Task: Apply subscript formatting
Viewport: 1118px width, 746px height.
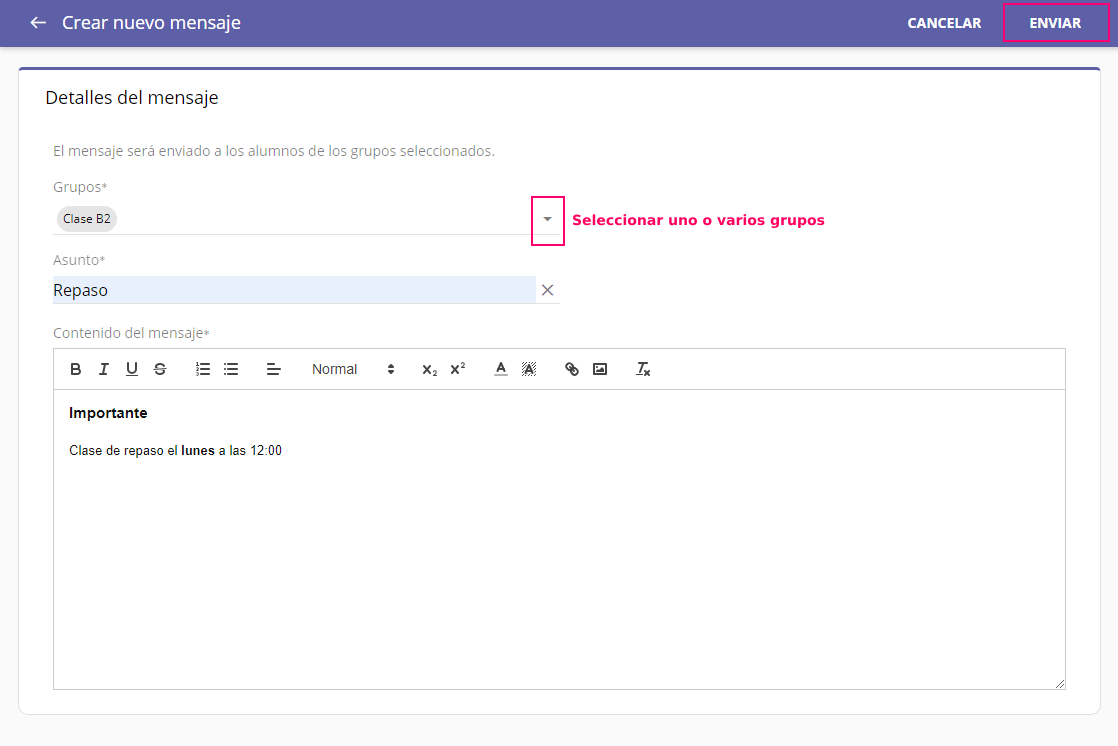Action: coord(429,369)
